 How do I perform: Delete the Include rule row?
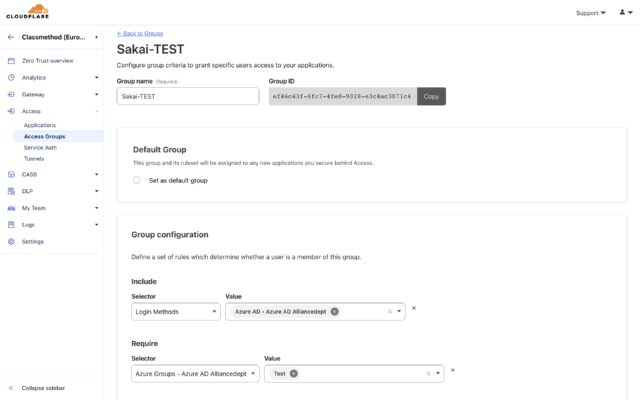pos(414,308)
